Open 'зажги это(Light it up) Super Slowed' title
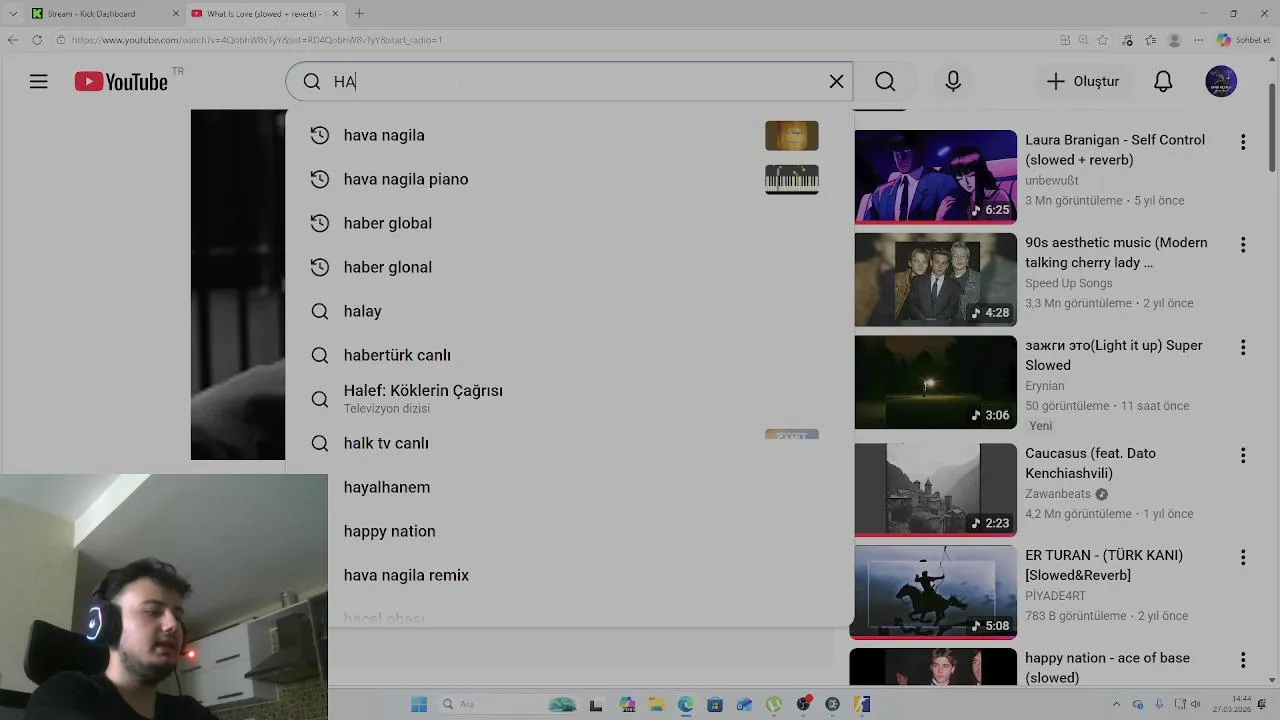The width and height of the screenshot is (1280, 720). click(x=1114, y=355)
